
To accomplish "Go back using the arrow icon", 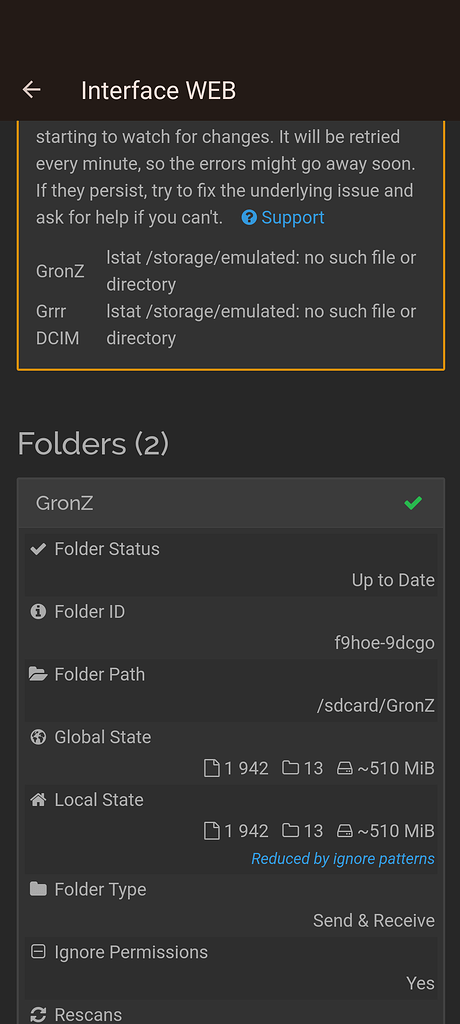I will pyautogui.click(x=31, y=90).
